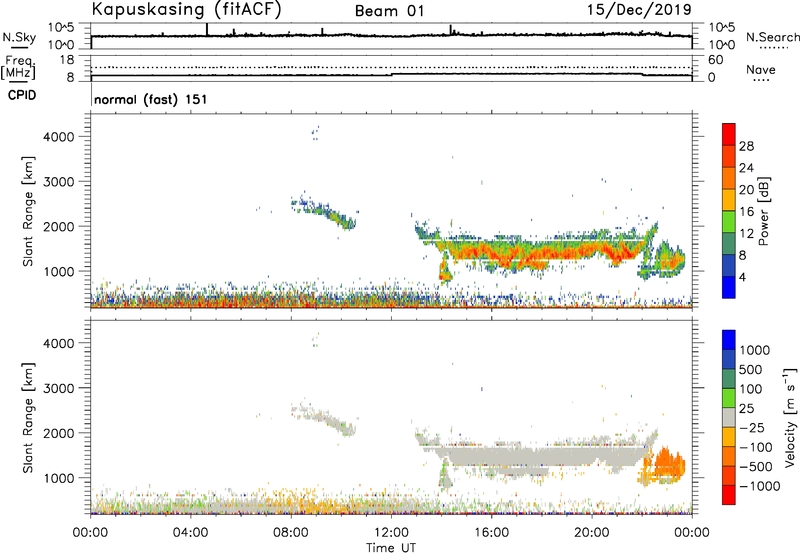Click the 'N.Search' legend label
This screenshot has height=554, width=800.
coord(772,37)
